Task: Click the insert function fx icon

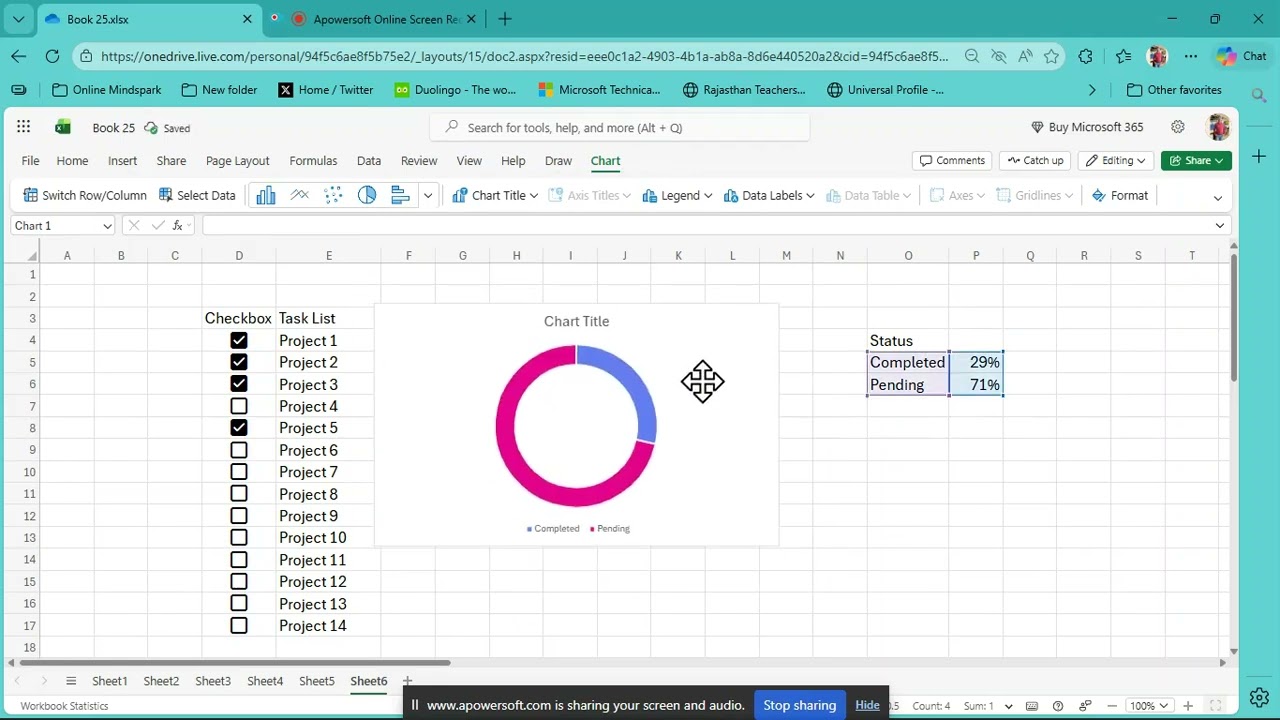Action: (x=178, y=226)
